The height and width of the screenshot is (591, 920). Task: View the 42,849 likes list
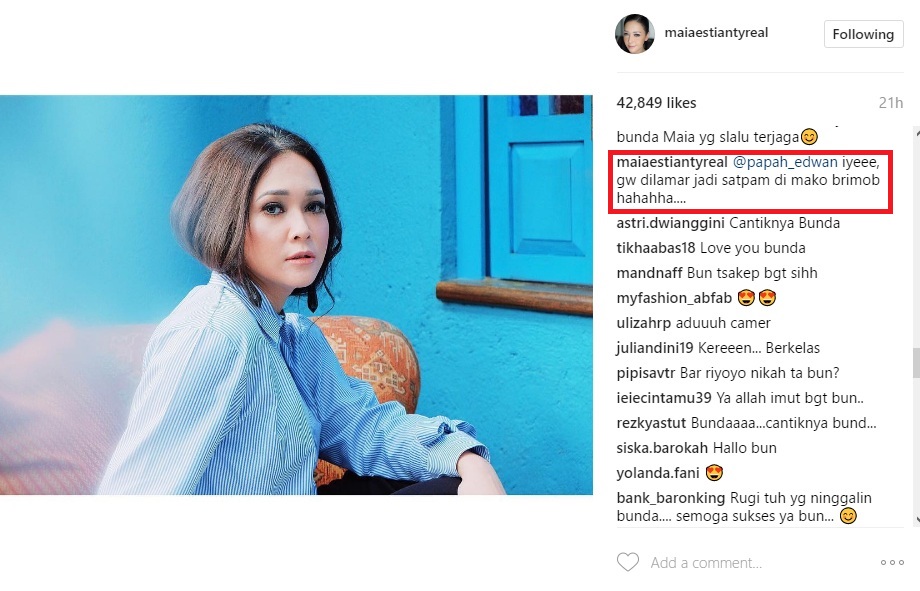pos(656,103)
